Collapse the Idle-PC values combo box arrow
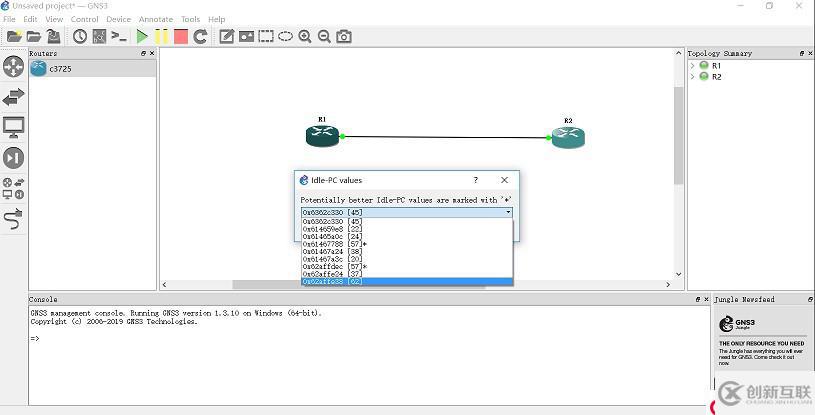The width and height of the screenshot is (815, 415). (x=508, y=212)
